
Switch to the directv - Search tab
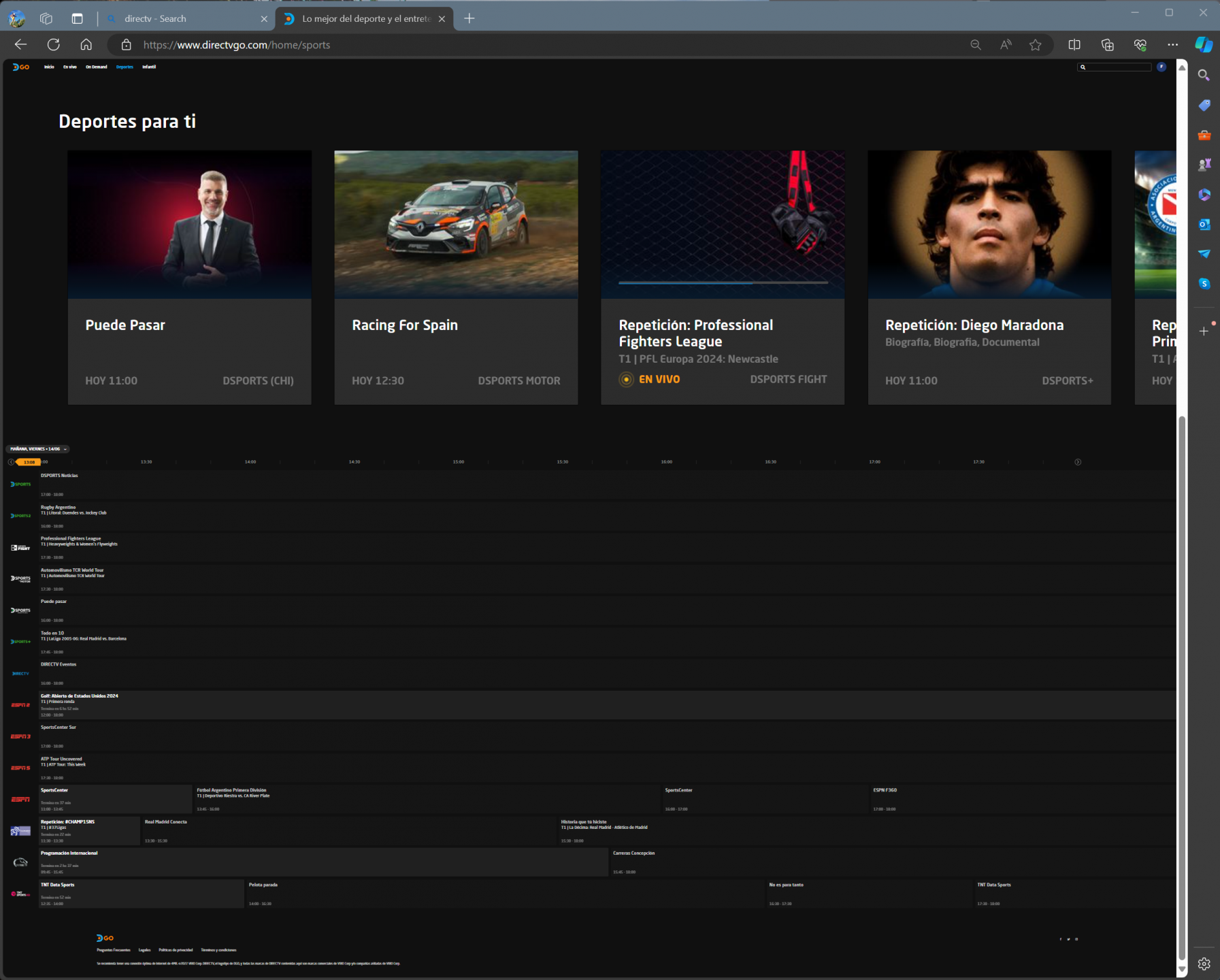(188, 19)
